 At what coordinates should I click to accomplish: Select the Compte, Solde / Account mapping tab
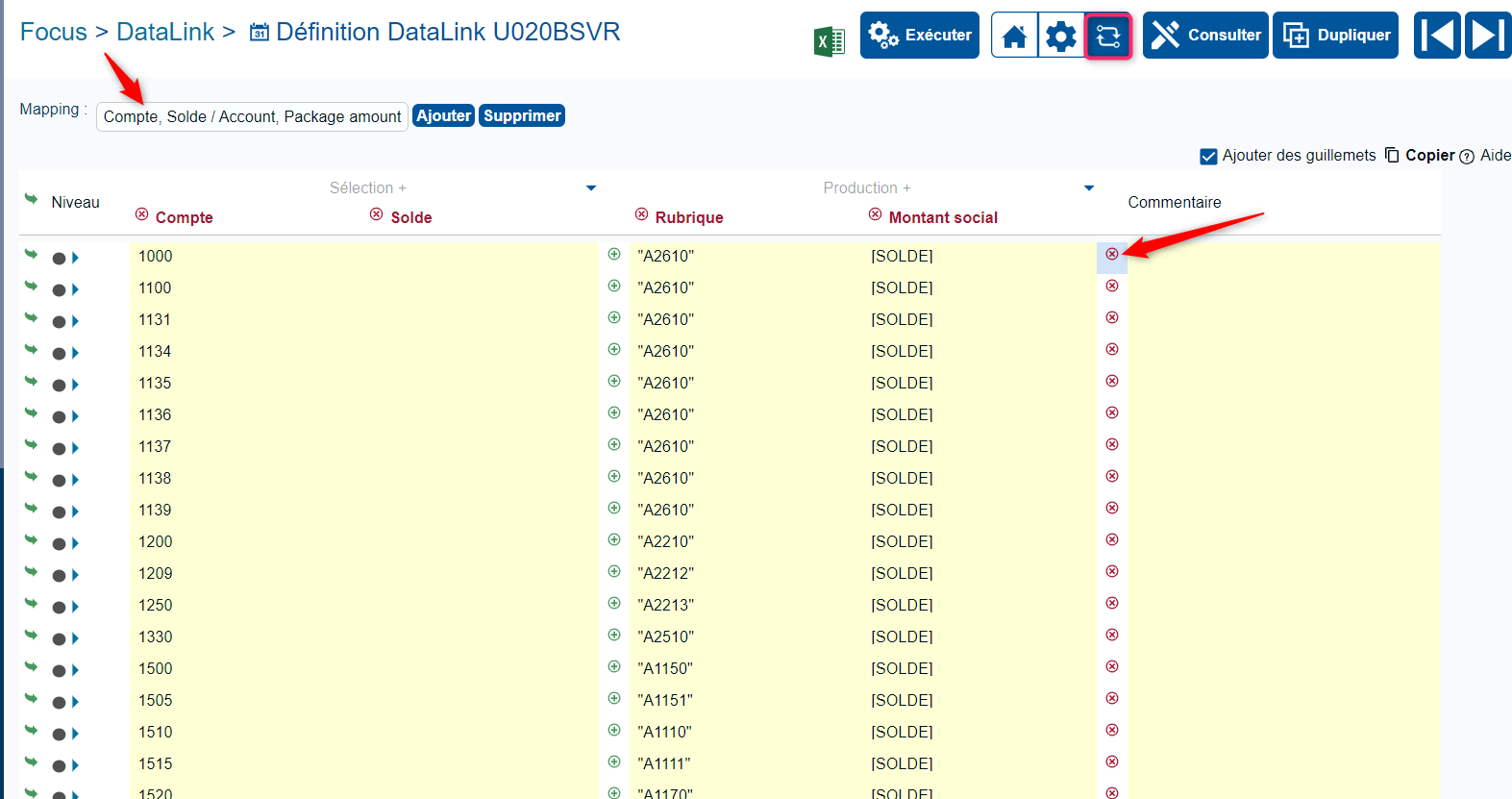(252, 116)
